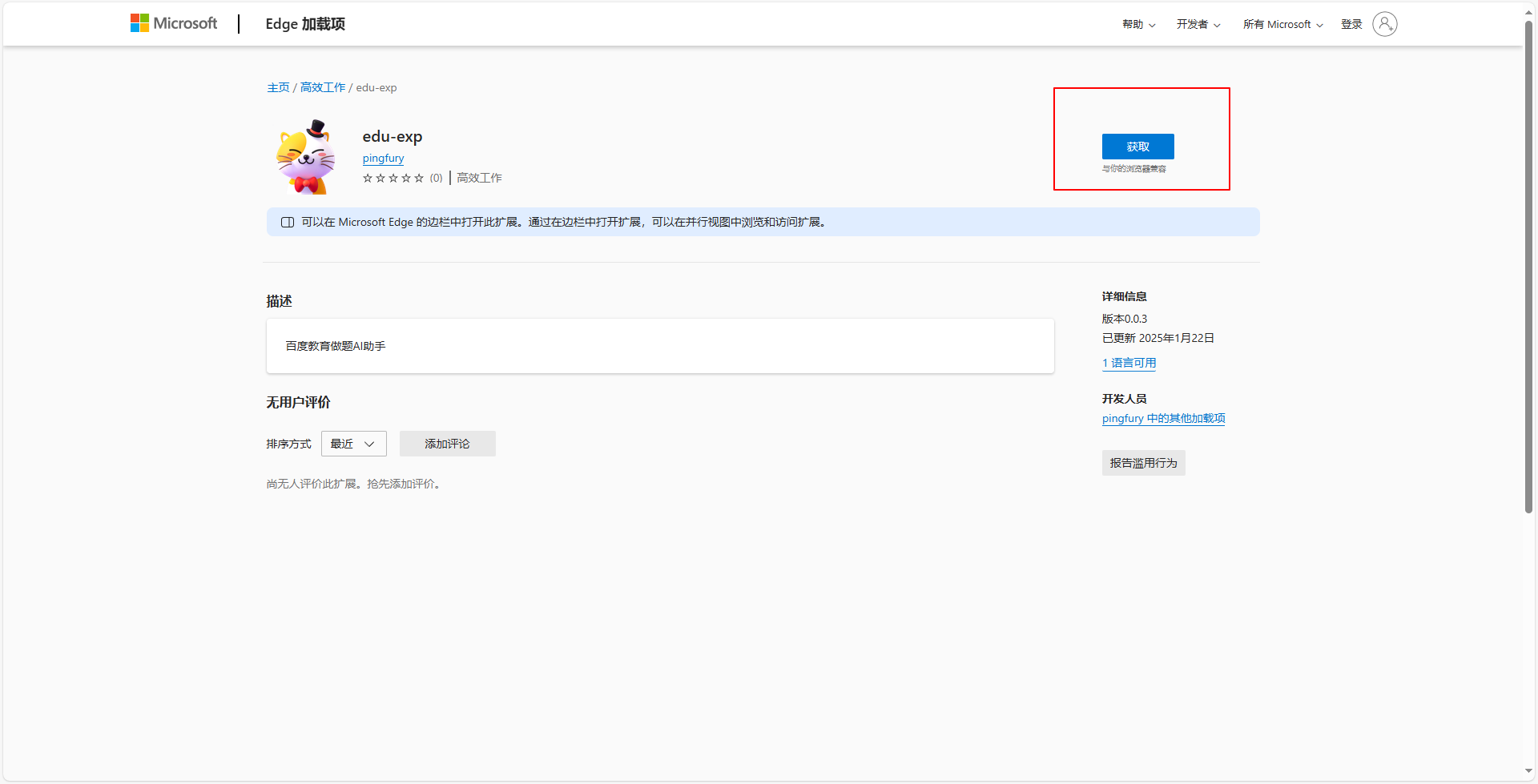Expand the 帮助 dropdown menu
The width and height of the screenshot is (1538, 784).
click(1138, 25)
